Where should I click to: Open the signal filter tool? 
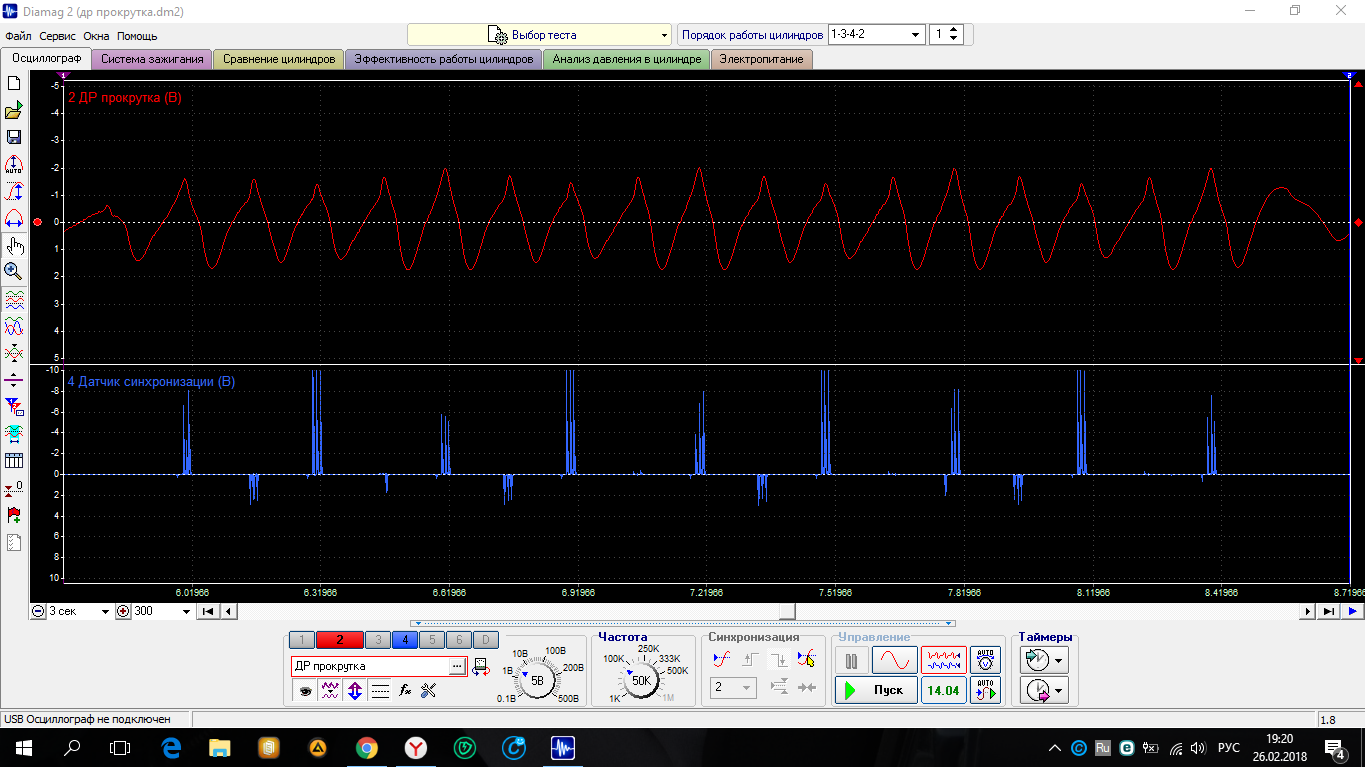(x=14, y=407)
